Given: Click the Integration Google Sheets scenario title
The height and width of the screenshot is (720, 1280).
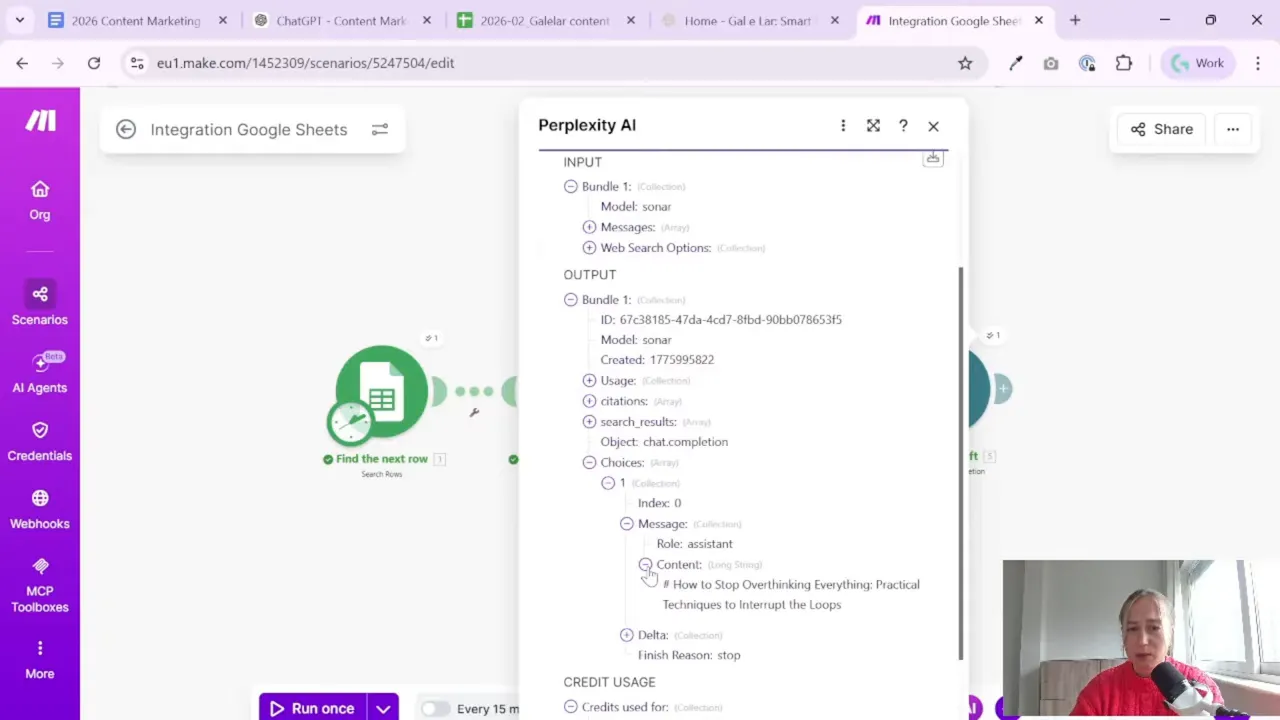Looking at the screenshot, I should pos(249,129).
